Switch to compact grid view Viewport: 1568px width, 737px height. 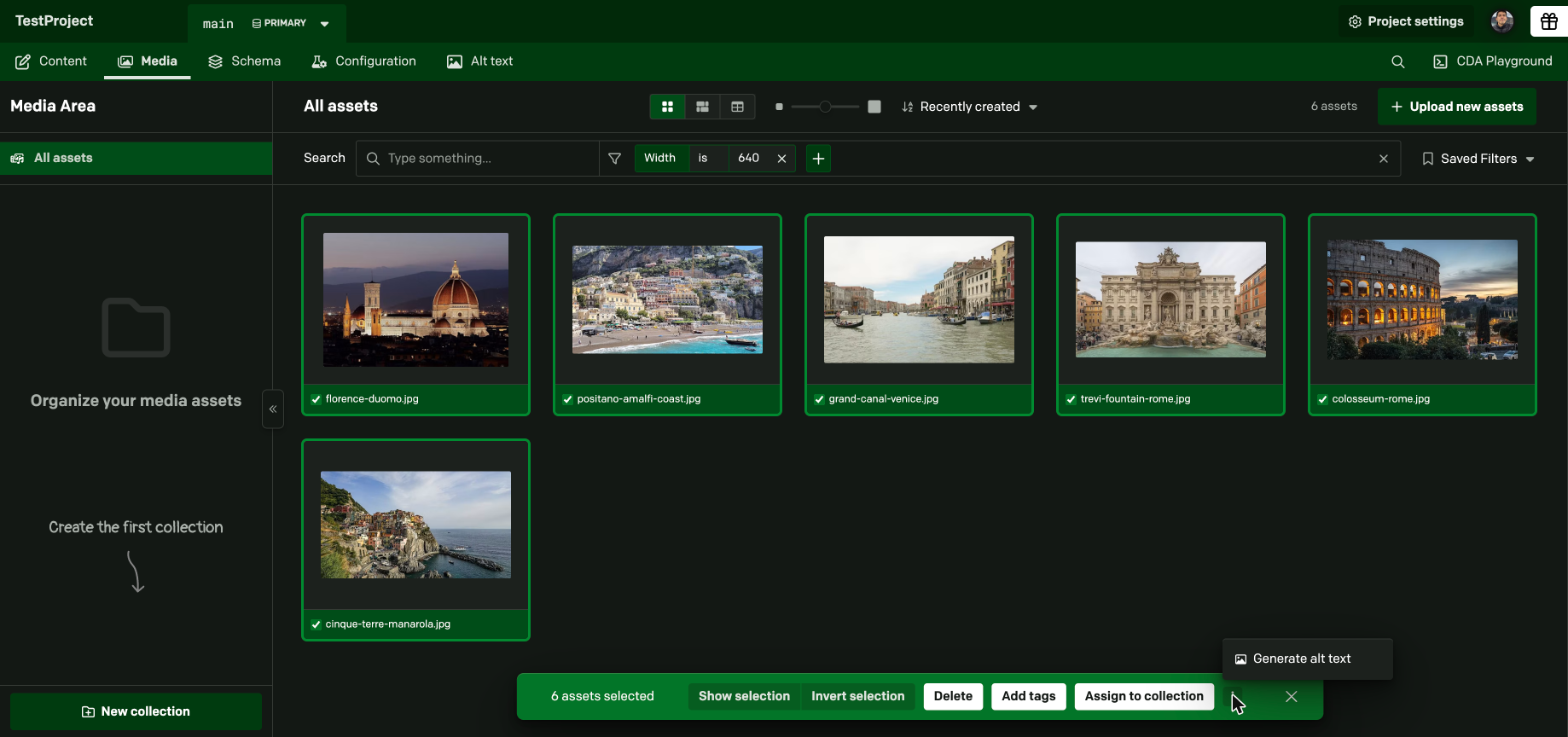click(x=702, y=106)
